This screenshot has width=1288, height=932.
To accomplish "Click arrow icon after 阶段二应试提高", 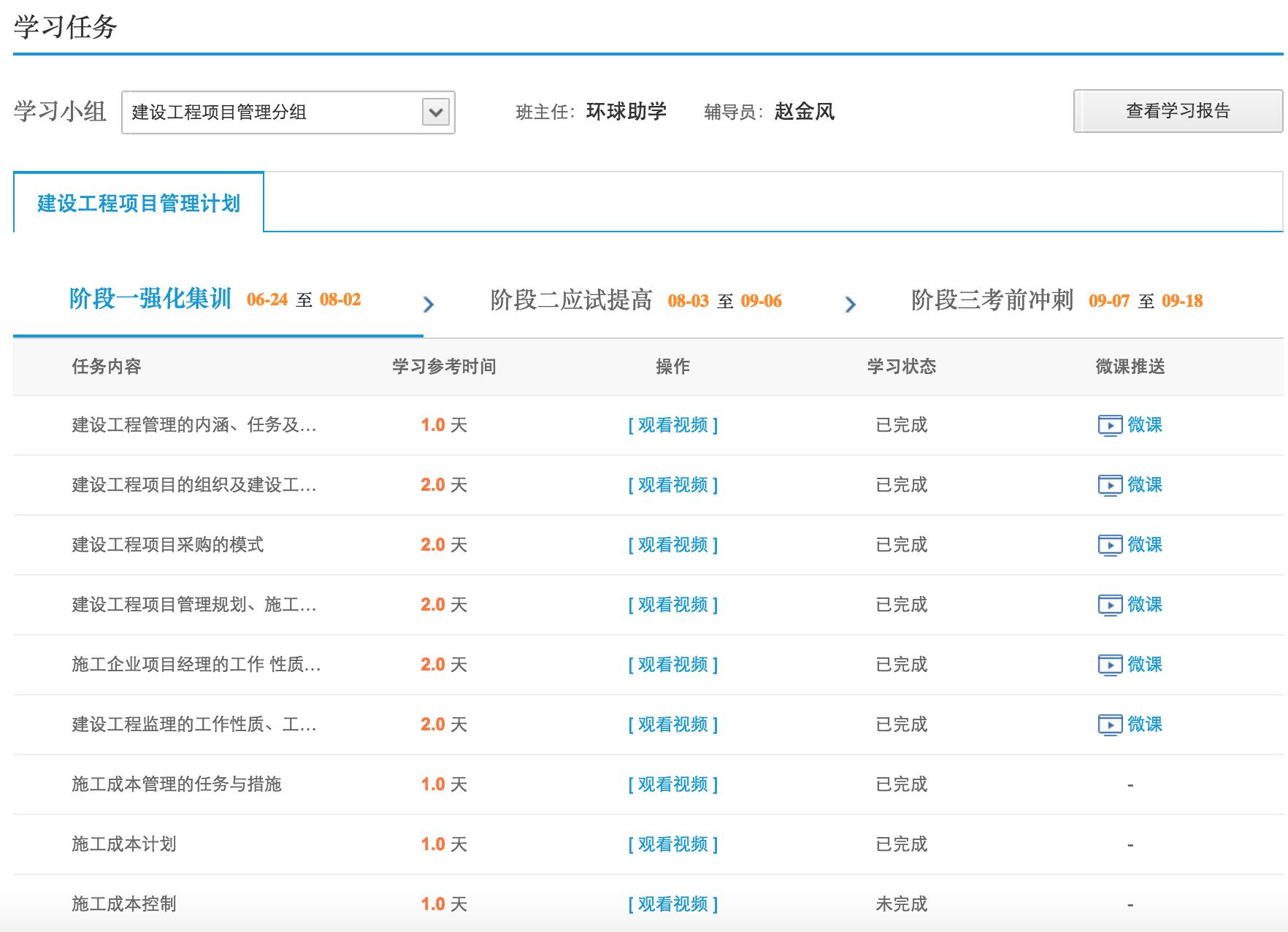I will (x=850, y=304).
